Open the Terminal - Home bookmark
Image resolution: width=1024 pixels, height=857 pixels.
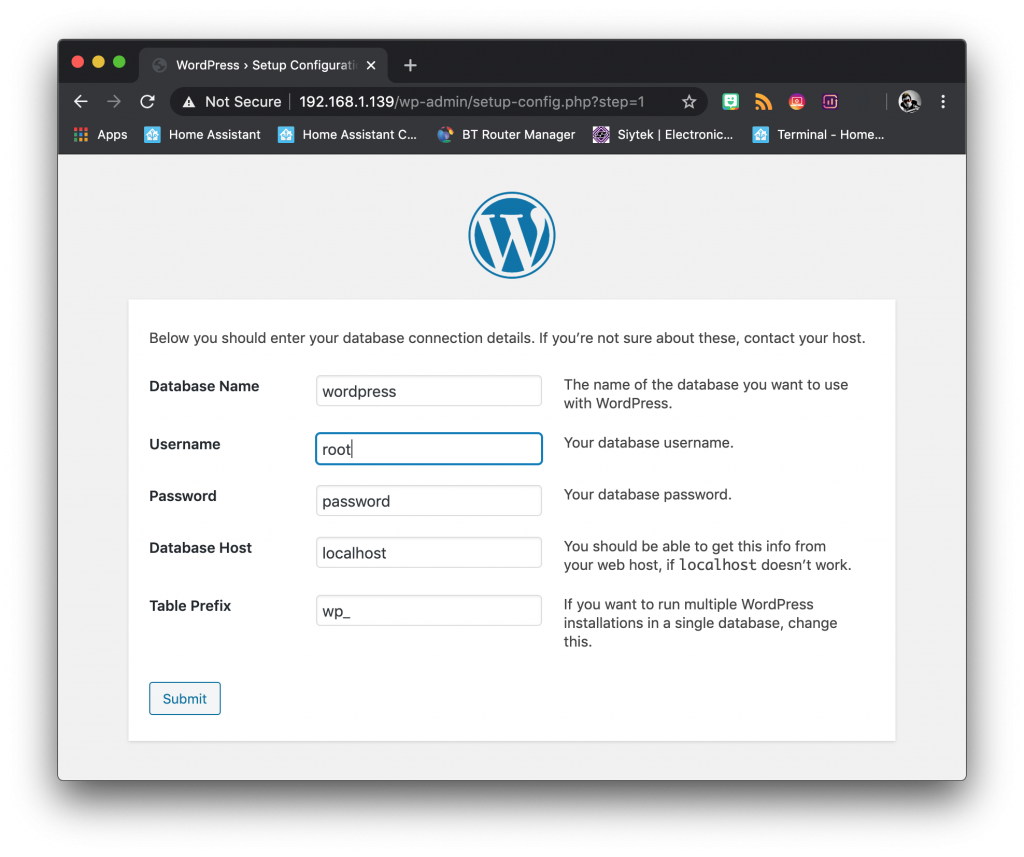pos(818,135)
